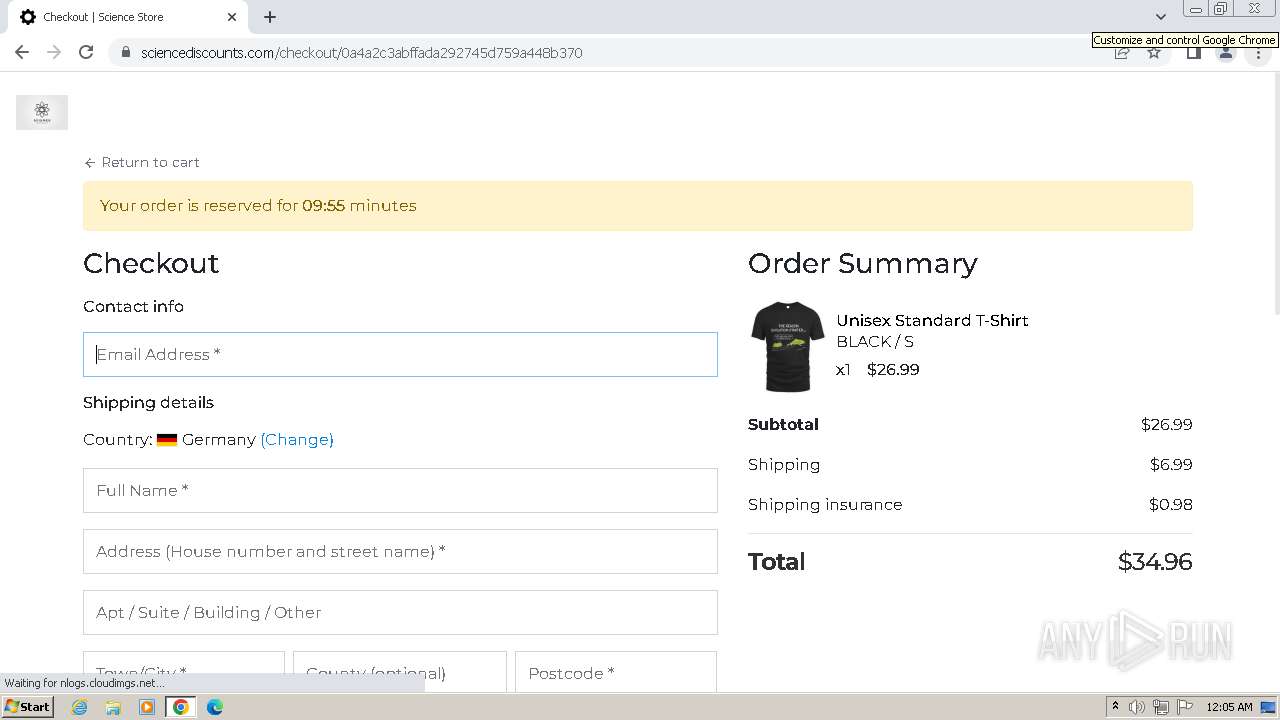The image size is (1280, 720).
Task: Toggle the browser side panel icon
Action: 1193,53
